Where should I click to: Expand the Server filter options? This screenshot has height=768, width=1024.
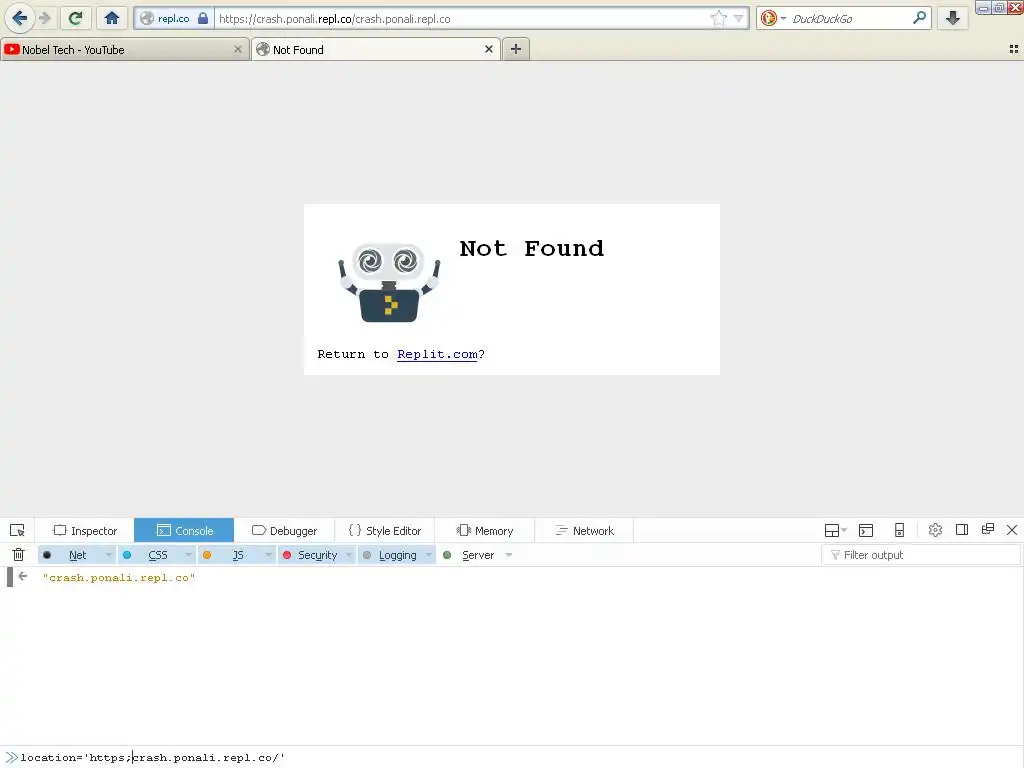(509, 555)
